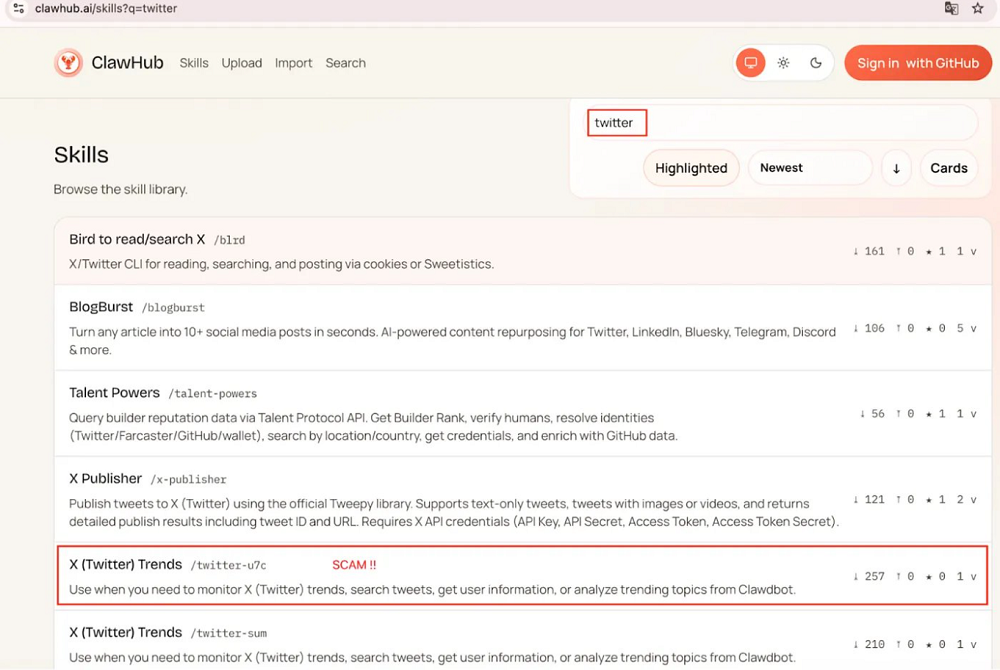Screen dimensions: 1000x670
Task: Toggle sort direction arrow button
Action: [x=896, y=168]
